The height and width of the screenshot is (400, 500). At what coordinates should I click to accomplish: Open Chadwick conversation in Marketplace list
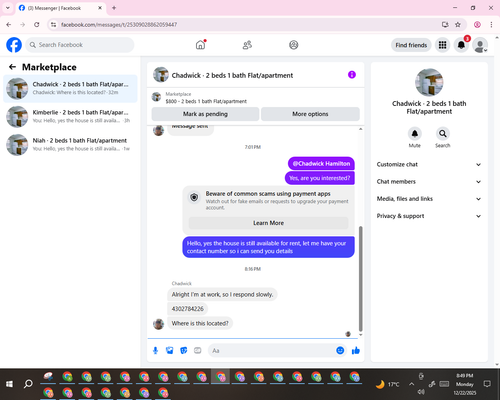pyautogui.click(x=70, y=88)
